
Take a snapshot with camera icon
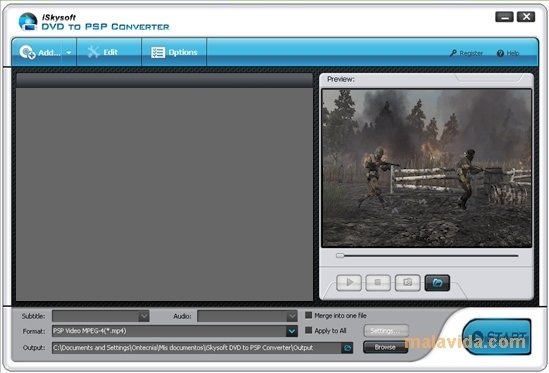(408, 282)
